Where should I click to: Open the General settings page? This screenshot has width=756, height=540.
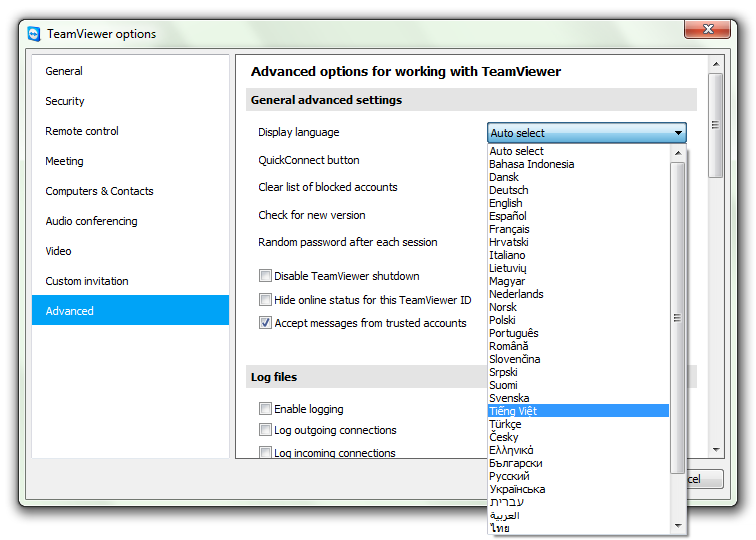[x=130, y=71]
